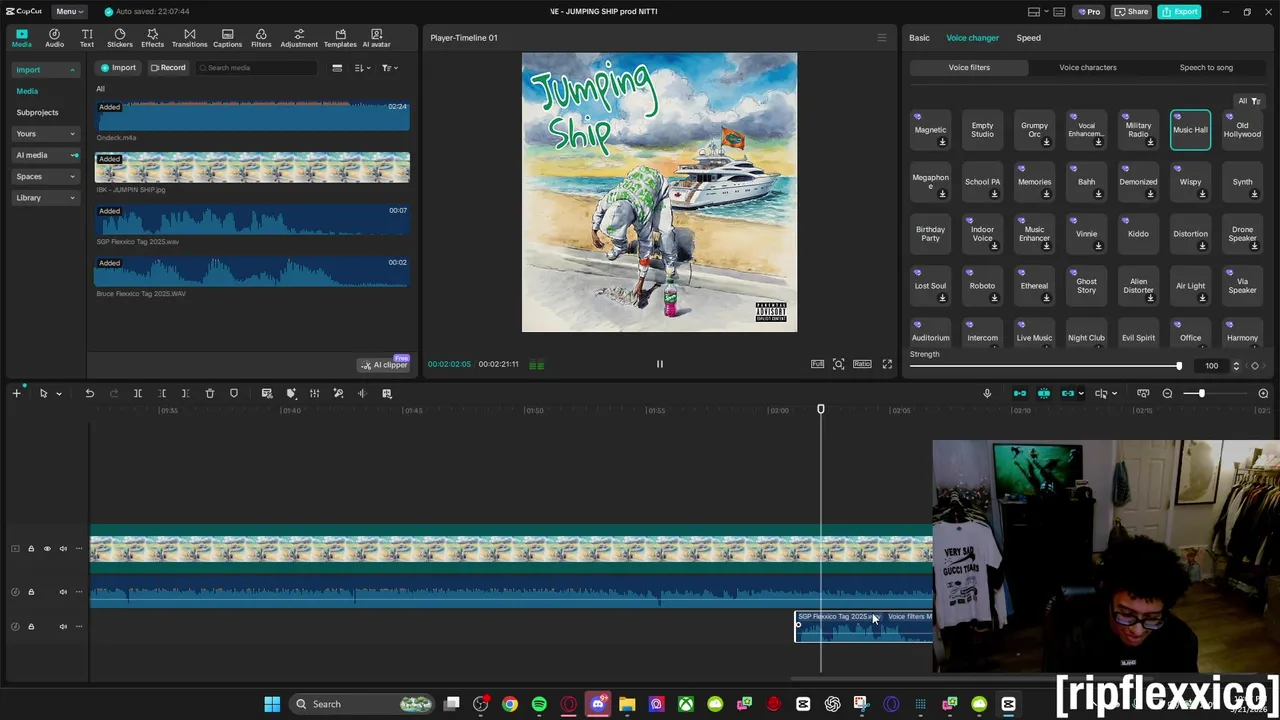This screenshot has height=720, width=1280.
Task: Expand the Yours section in sidebar
Action: [46, 134]
